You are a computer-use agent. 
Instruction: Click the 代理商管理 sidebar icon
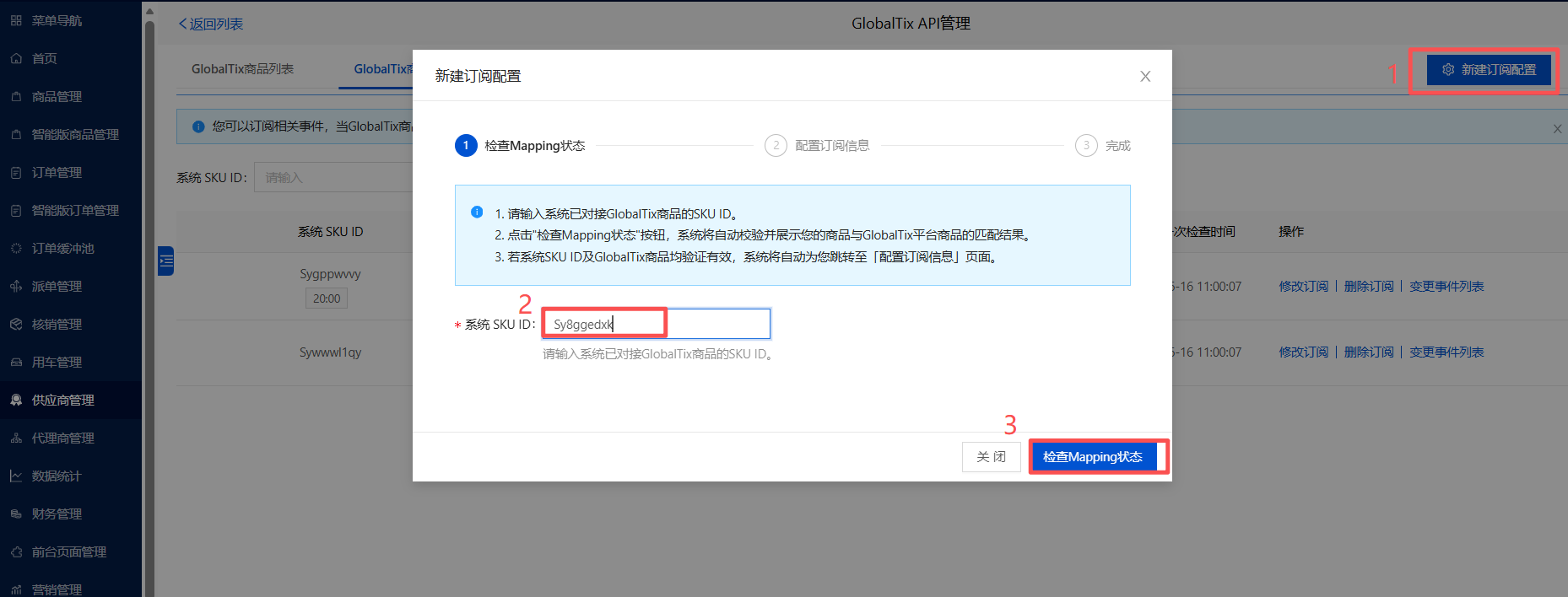point(16,438)
